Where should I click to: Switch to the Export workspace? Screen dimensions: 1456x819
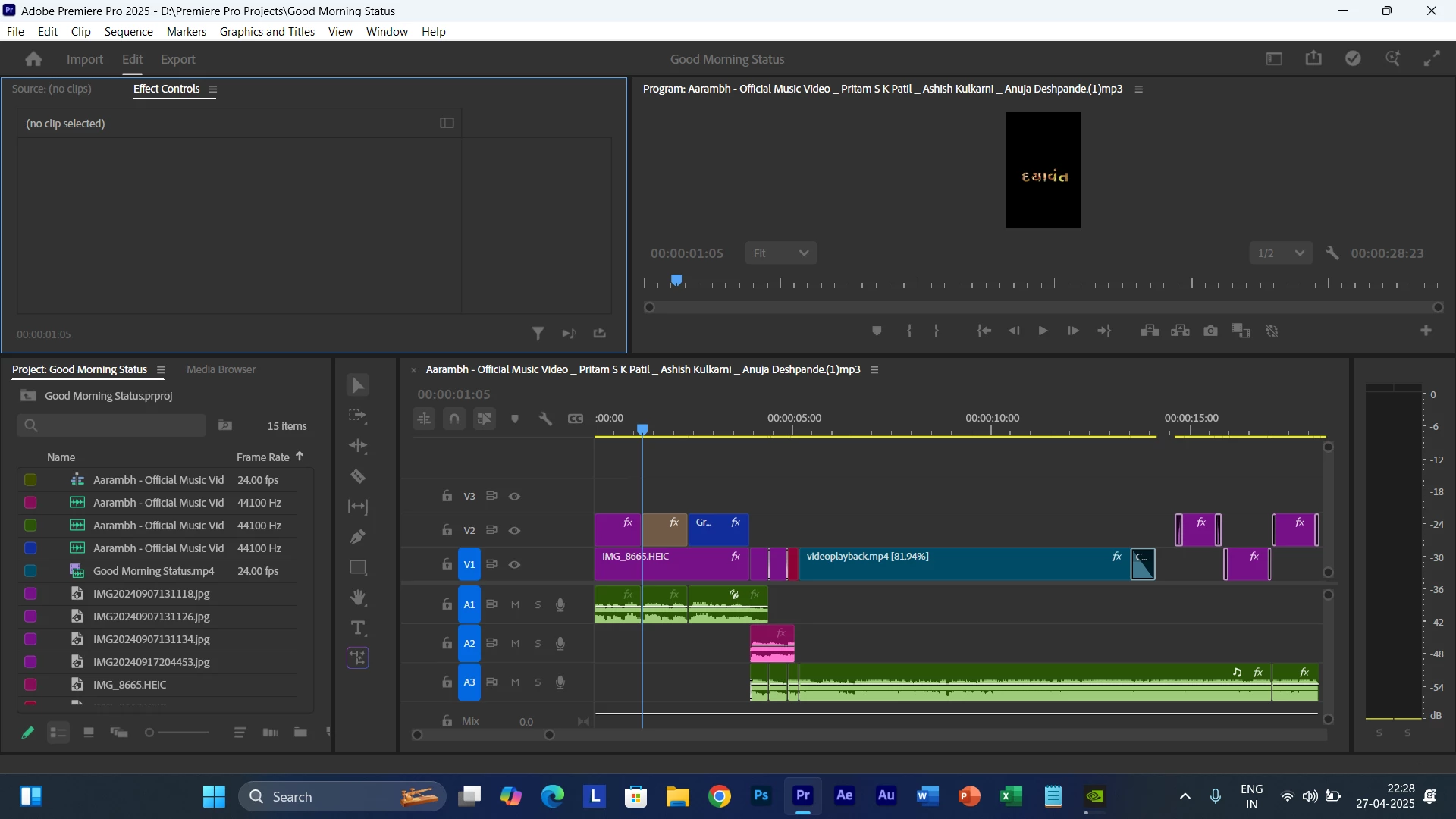tap(177, 59)
